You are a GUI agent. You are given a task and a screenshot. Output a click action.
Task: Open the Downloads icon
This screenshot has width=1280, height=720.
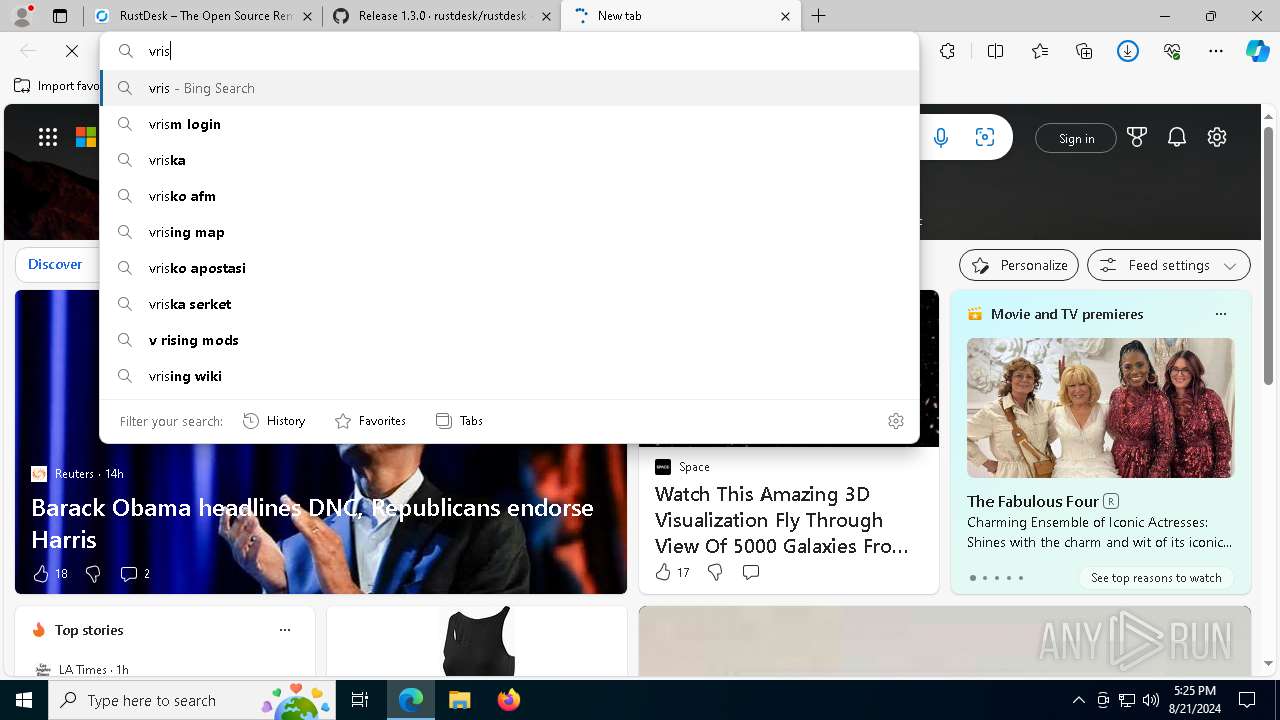(x=1128, y=51)
